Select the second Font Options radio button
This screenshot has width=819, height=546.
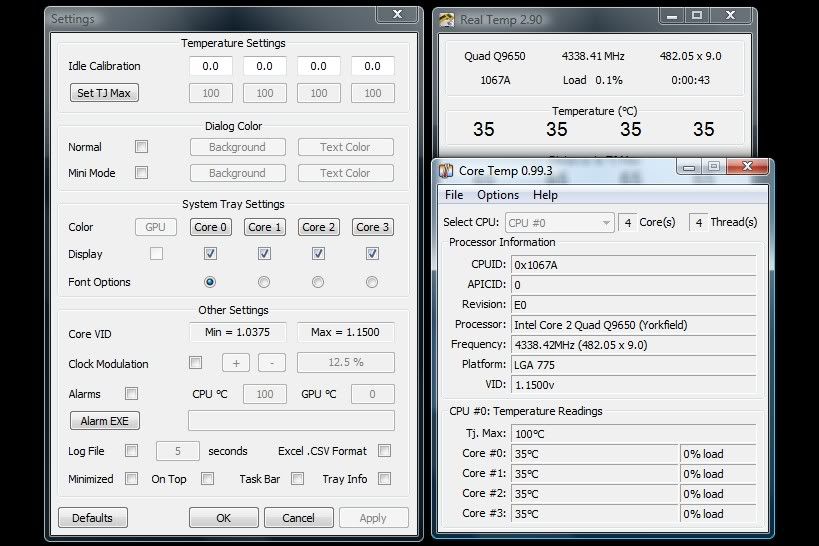(264, 282)
